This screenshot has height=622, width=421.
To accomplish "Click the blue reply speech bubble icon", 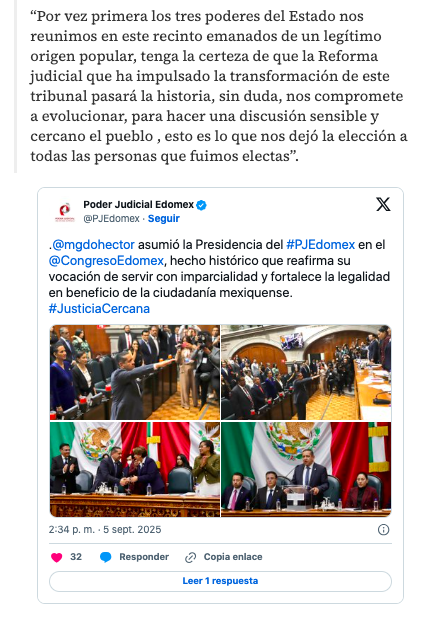I will 106,557.
